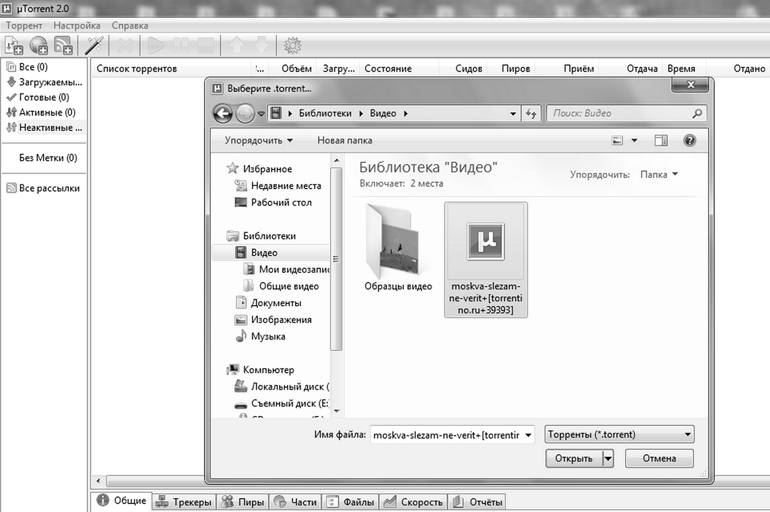The image size is (770, 512).
Task: Open the Справка menu
Action: (130, 26)
